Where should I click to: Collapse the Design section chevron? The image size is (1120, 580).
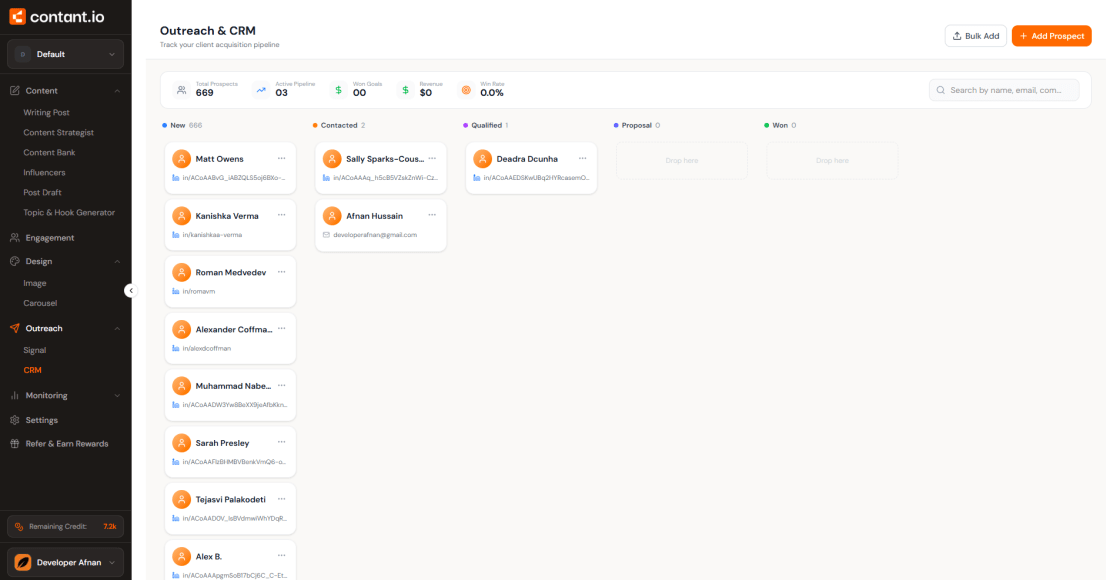117,261
